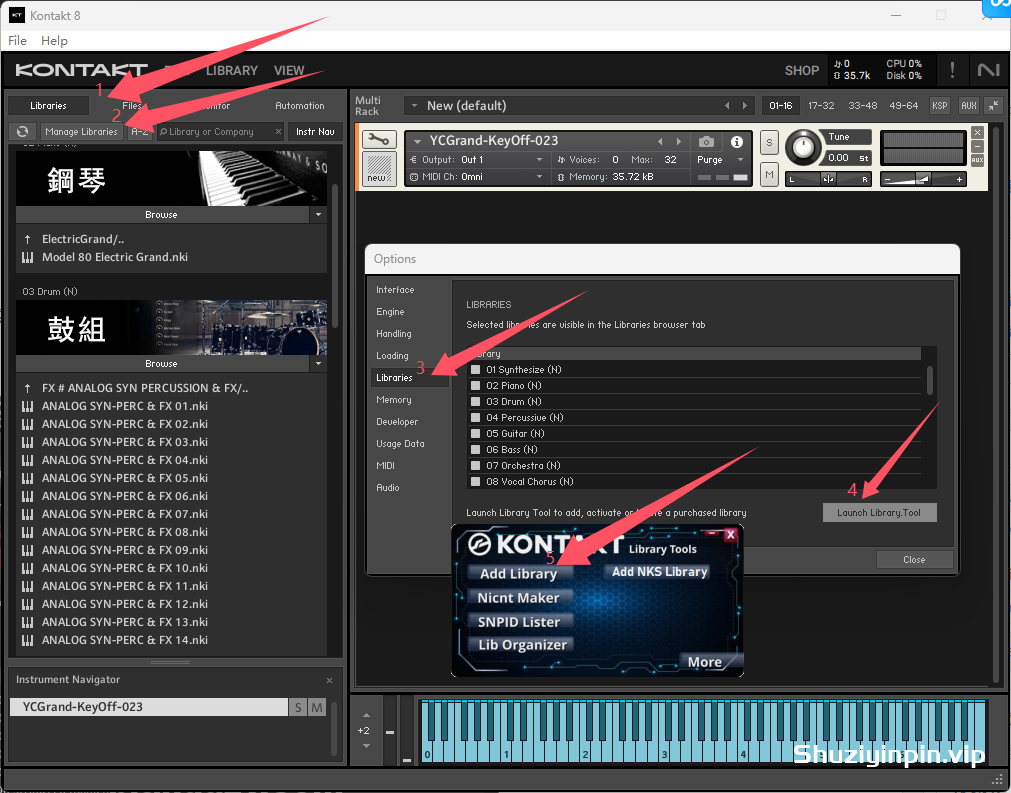Mute the instrument with M button in rack
The width and height of the screenshot is (1011, 793).
click(769, 174)
